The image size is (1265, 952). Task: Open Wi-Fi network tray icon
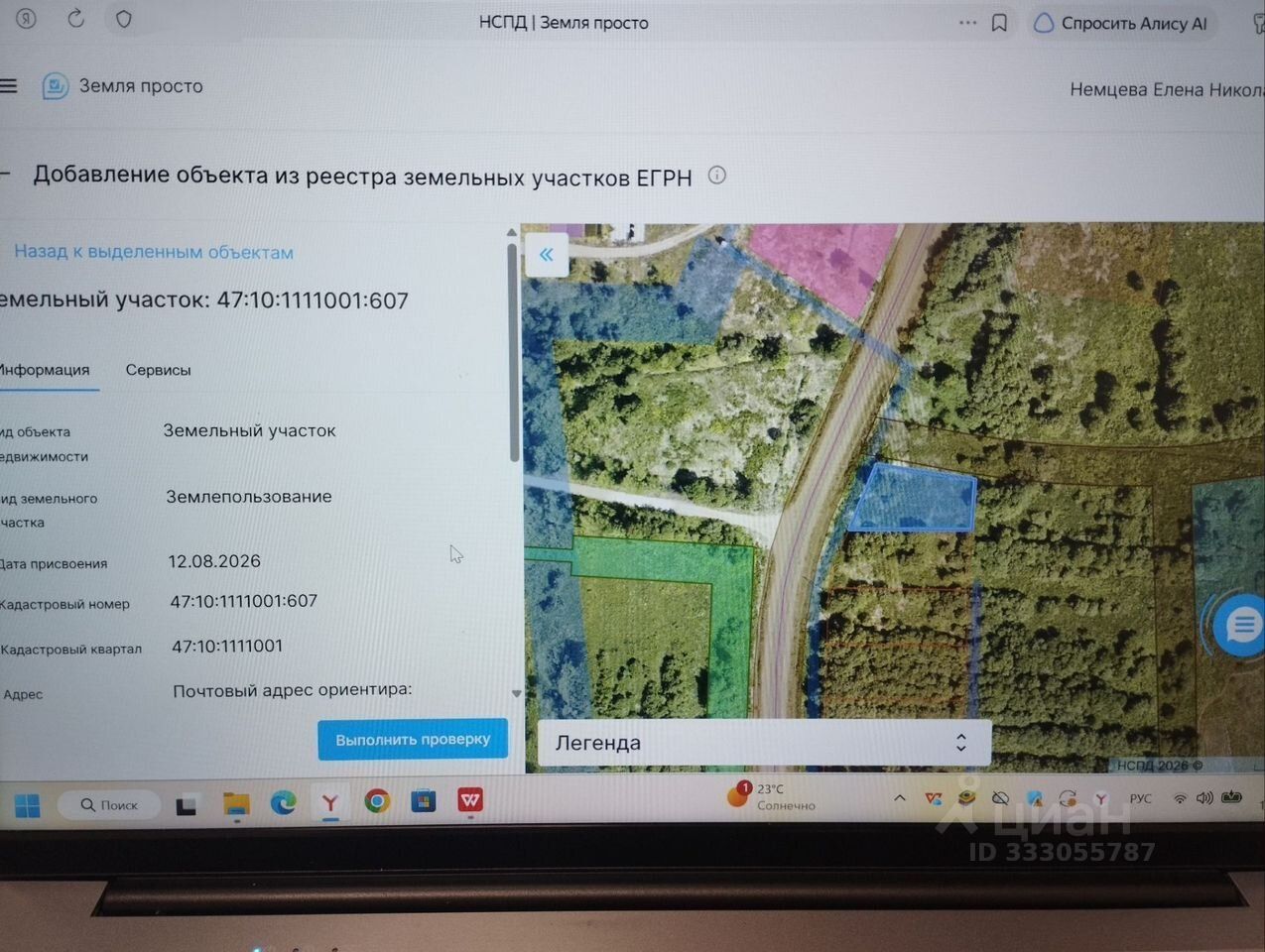[x=1180, y=798]
